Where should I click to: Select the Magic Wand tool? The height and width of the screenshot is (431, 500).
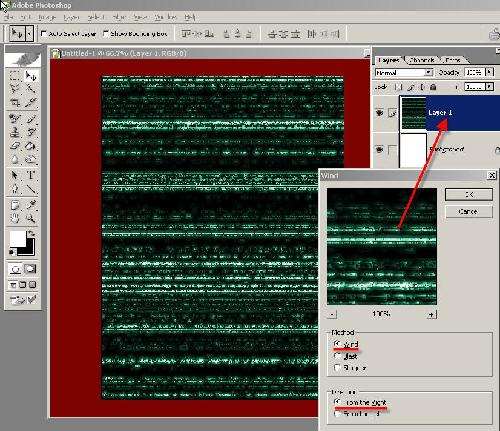(31, 89)
